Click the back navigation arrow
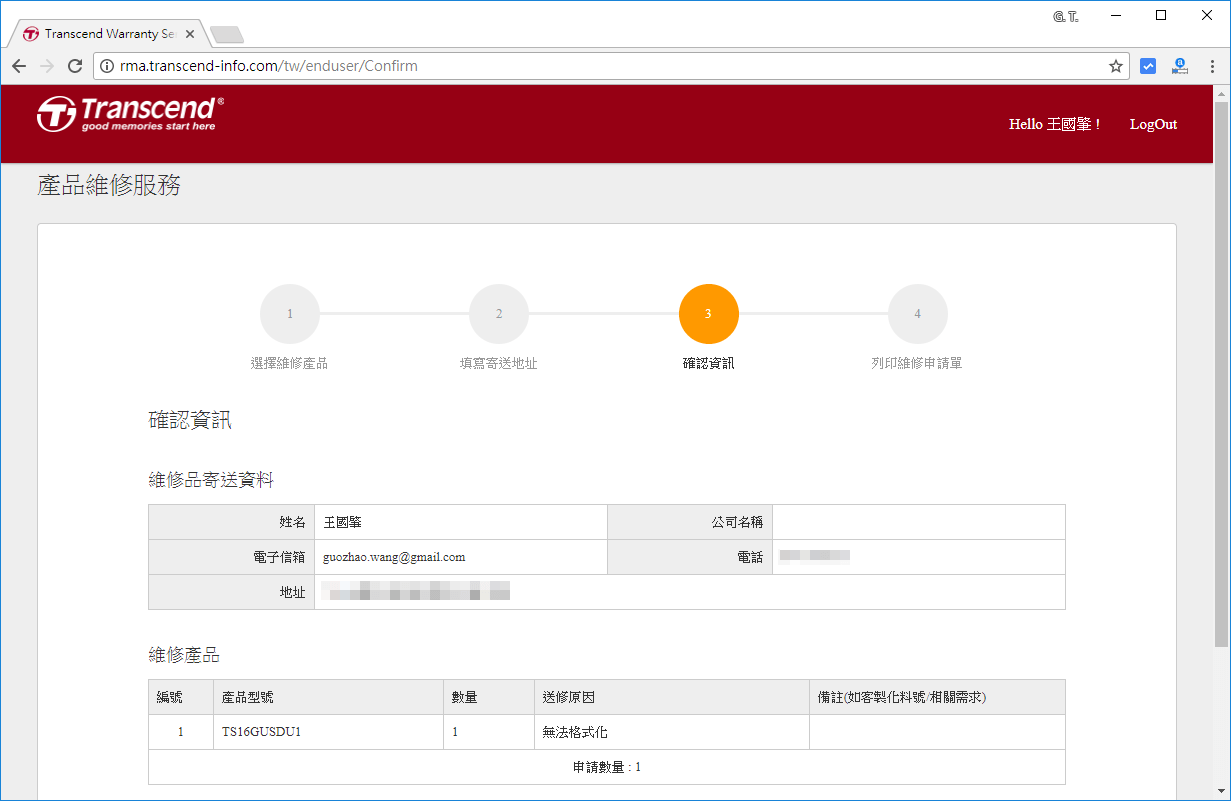1231x801 pixels. [19, 66]
